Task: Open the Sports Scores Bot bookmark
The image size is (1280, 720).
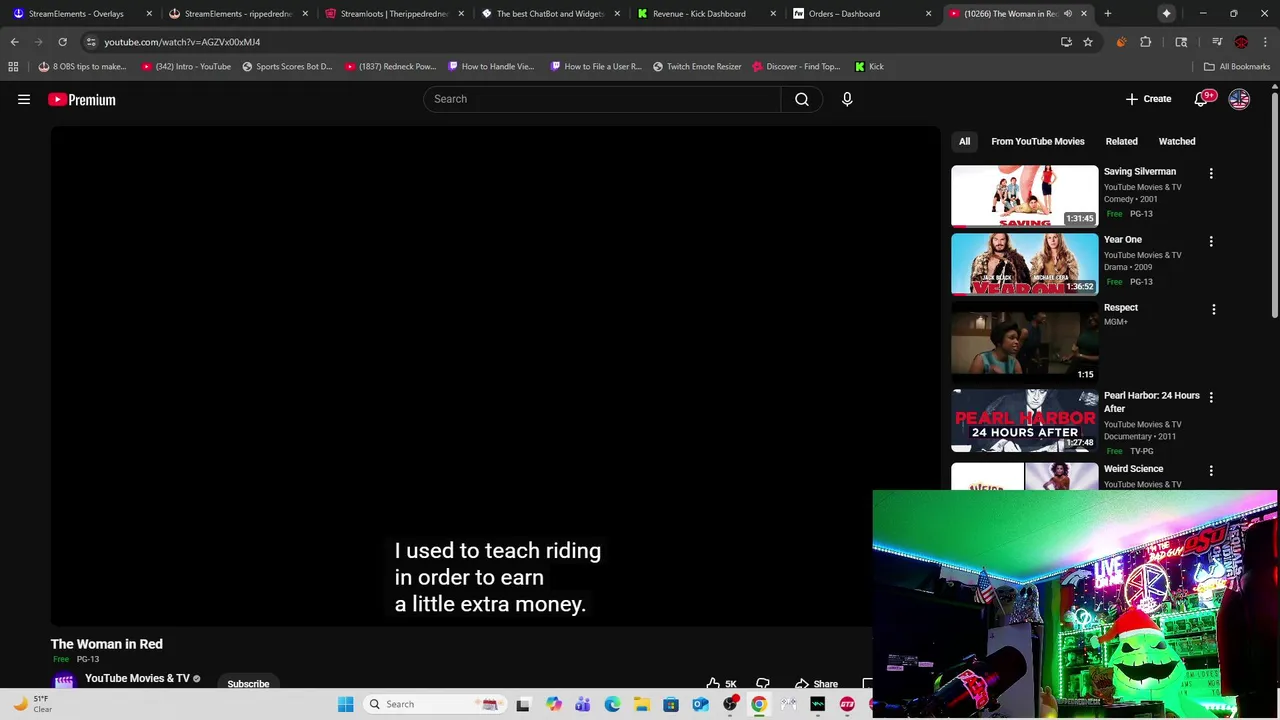Action: coord(287,66)
